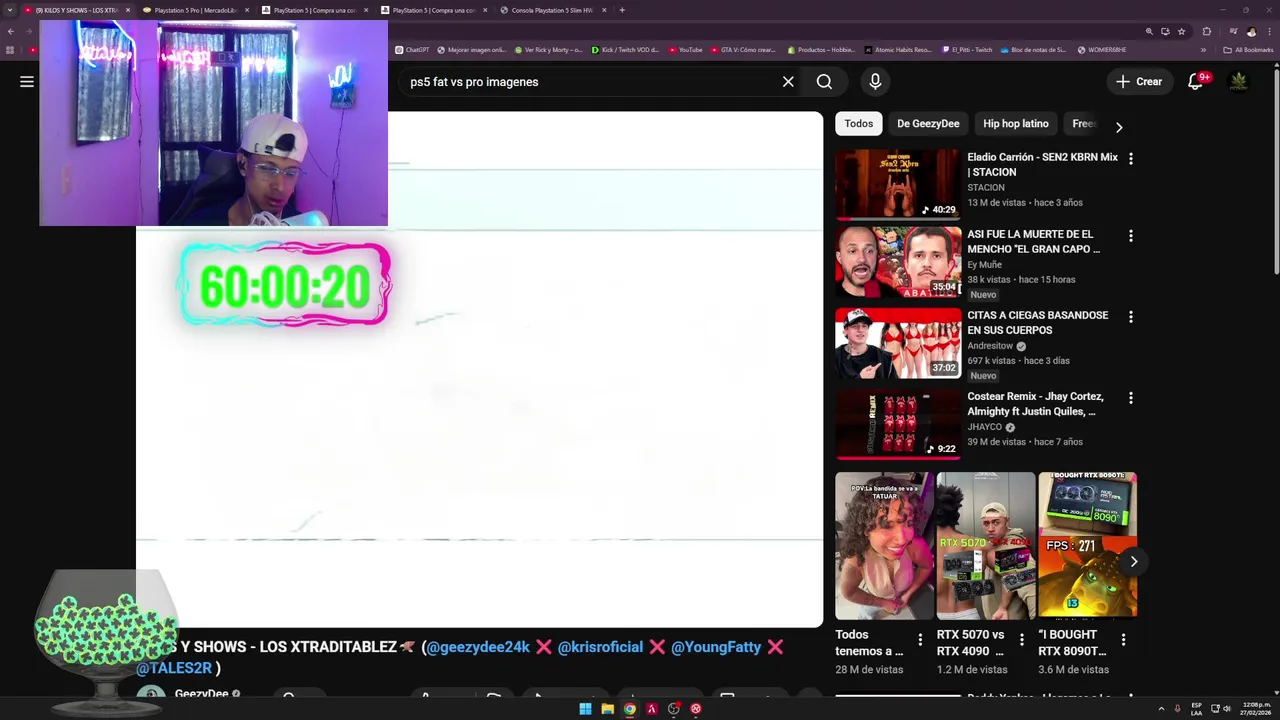
Task: Open the Ver Rick y Morty bookmark
Action: 548,50
